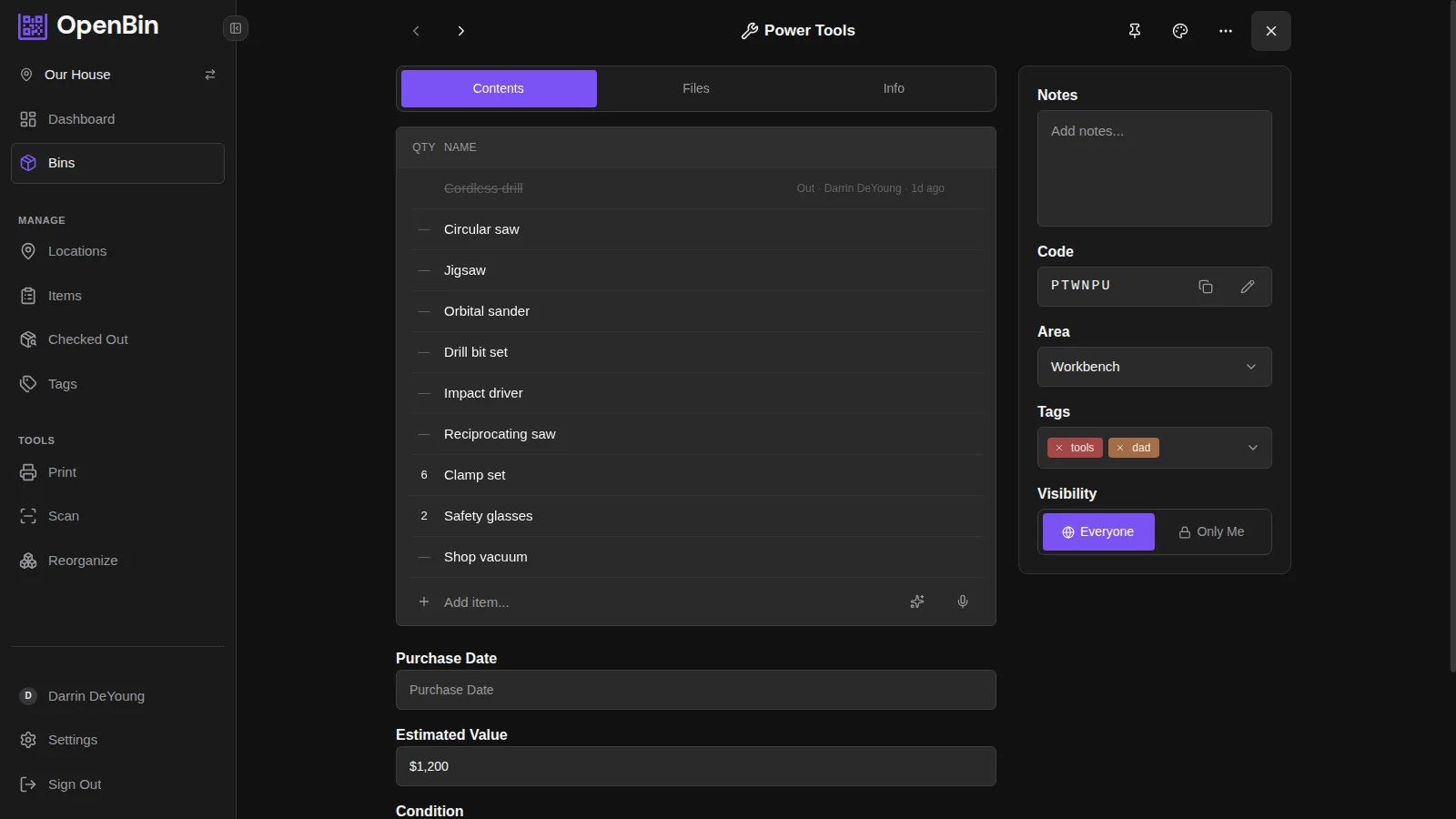Switch location from Our House
Viewport: 1456px width, 819px height.
pos(210,75)
